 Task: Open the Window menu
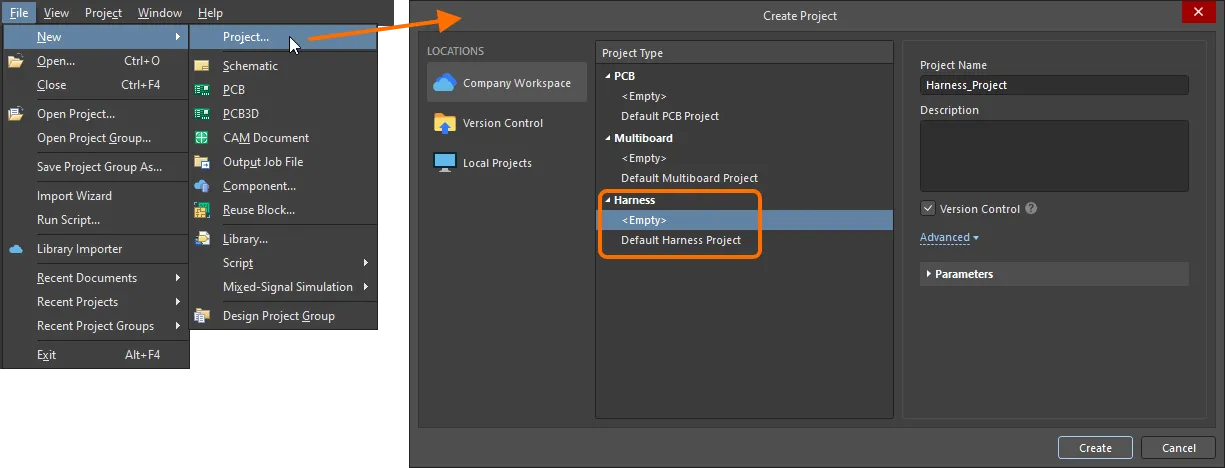(160, 13)
